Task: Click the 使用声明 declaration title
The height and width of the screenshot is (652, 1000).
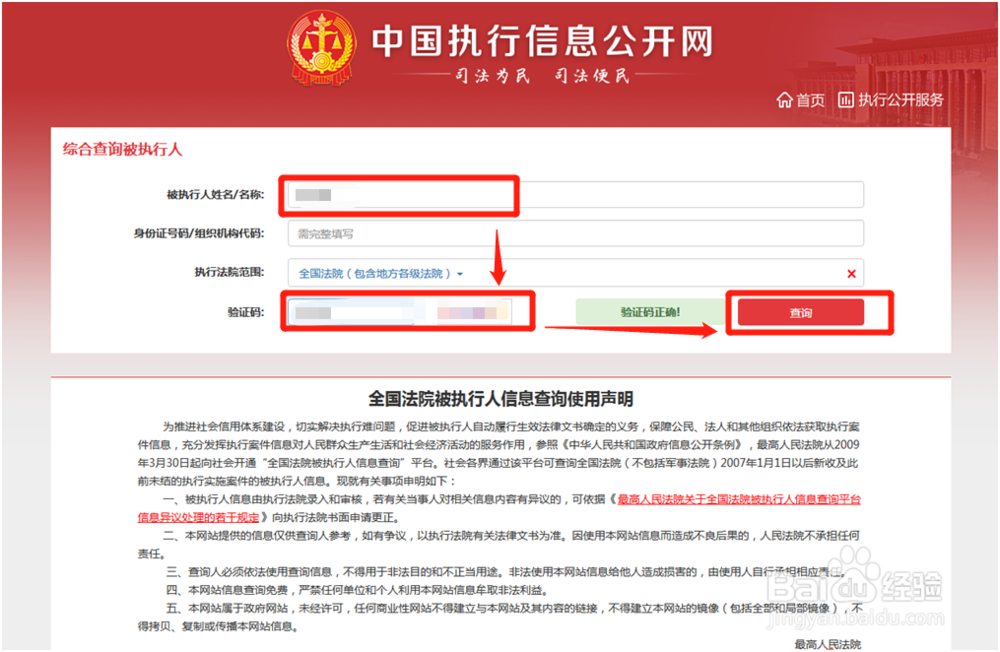Action: (500, 393)
